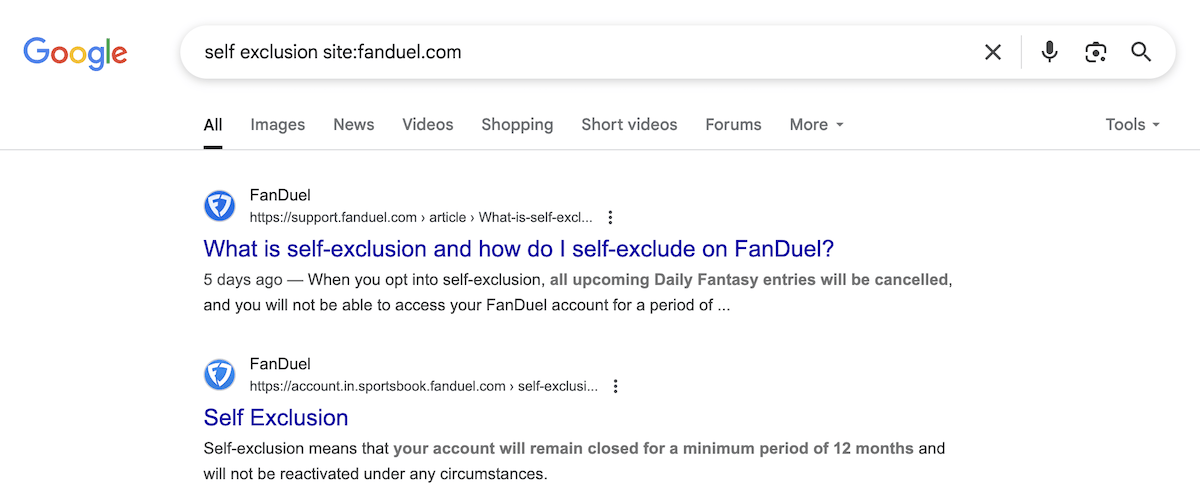The width and height of the screenshot is (1200, 503).
Task: Go to the Shopping tab
Action: (517, 125)
